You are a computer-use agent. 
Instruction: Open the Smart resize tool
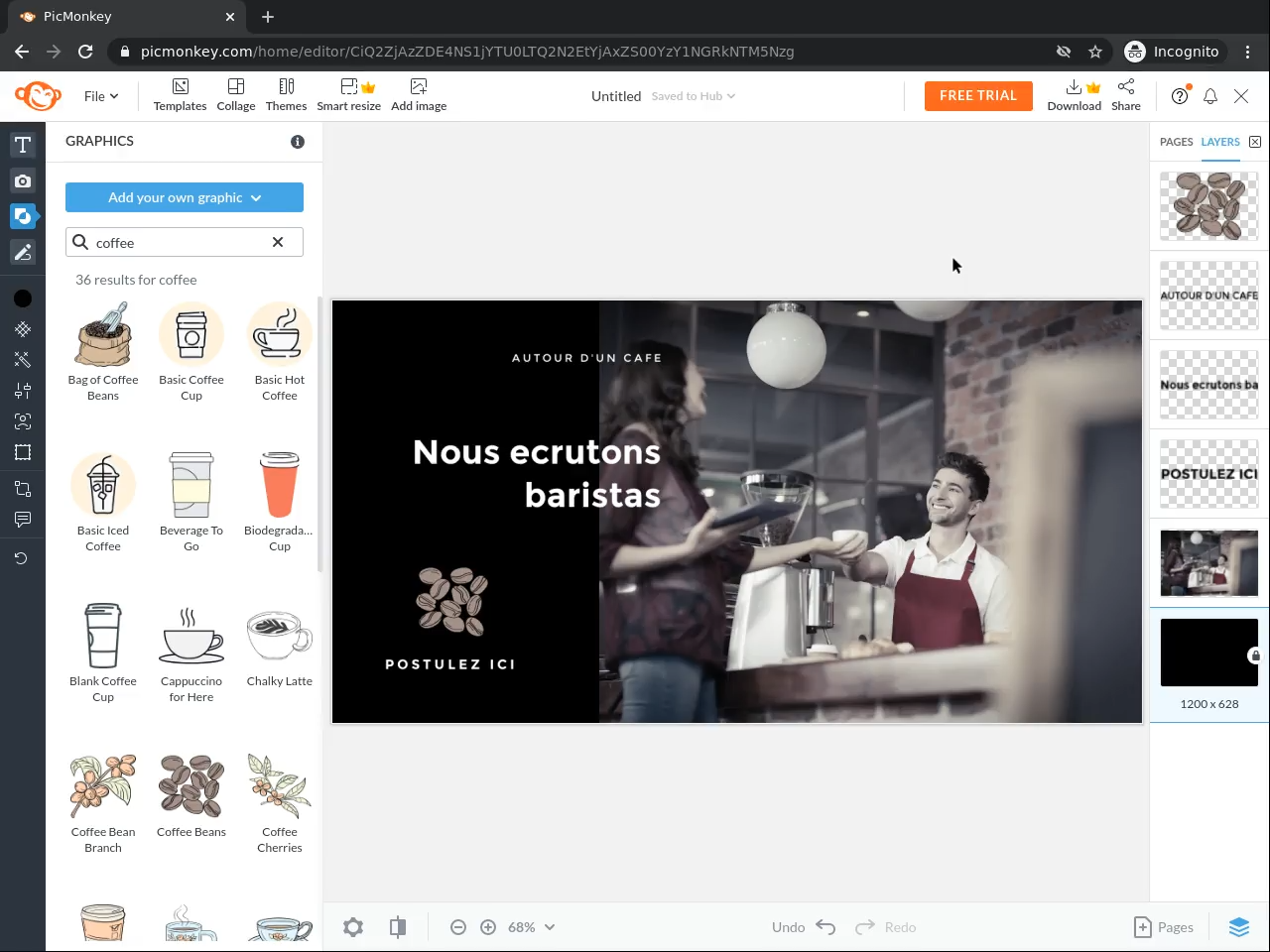[348, 95]
